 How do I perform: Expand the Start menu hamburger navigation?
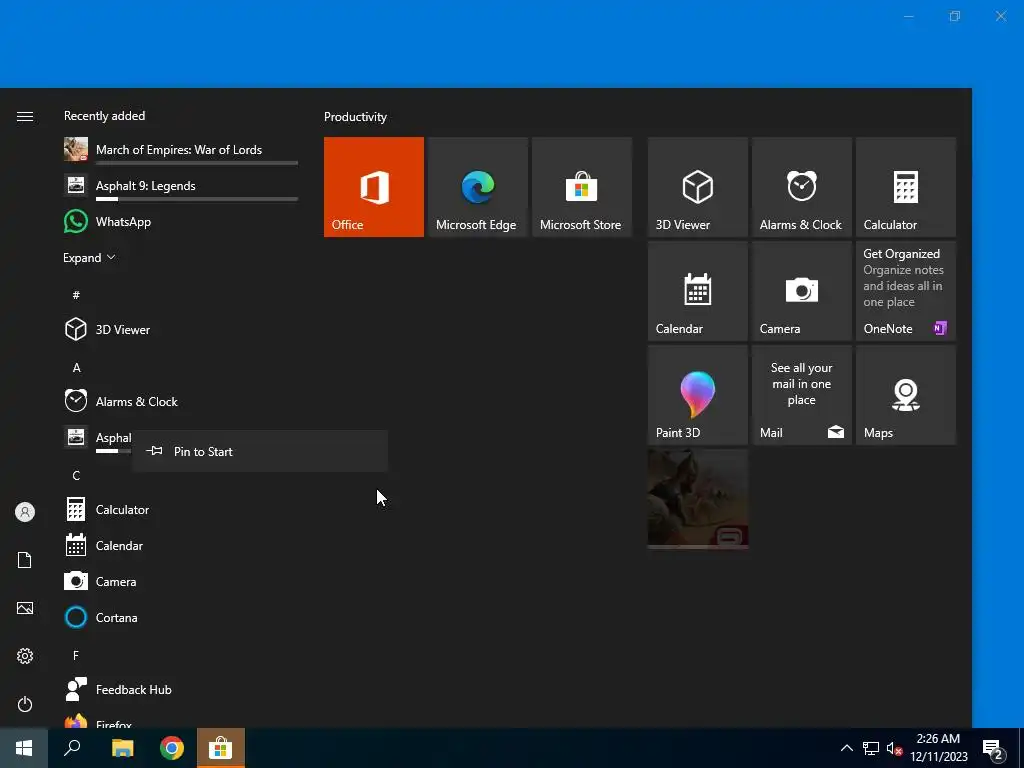25,116
